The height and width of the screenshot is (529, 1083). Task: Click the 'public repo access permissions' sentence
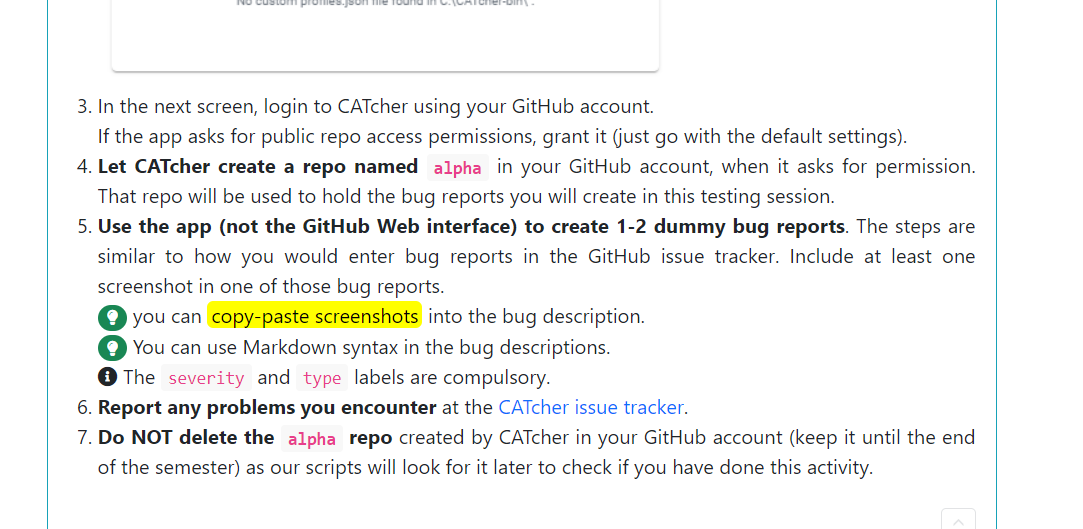(502, 137)
